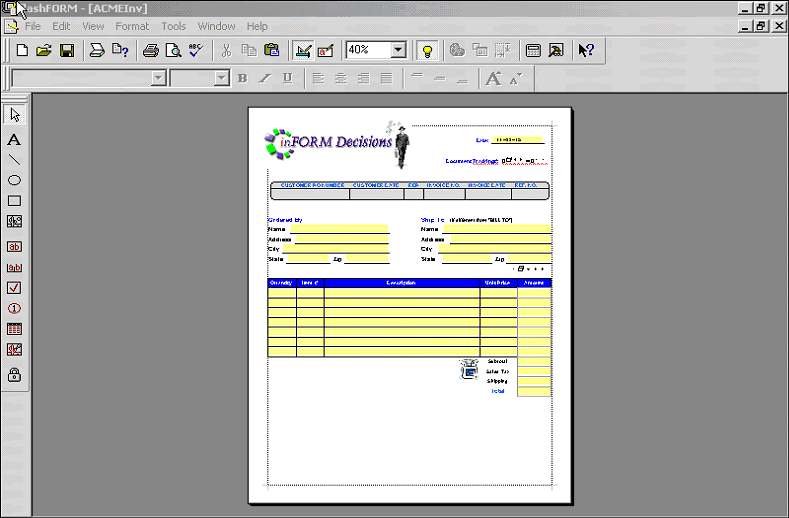The width and height of the screenshot is (789, 518).
Task: Open the Format menu
Action: [x=131, y=26]
